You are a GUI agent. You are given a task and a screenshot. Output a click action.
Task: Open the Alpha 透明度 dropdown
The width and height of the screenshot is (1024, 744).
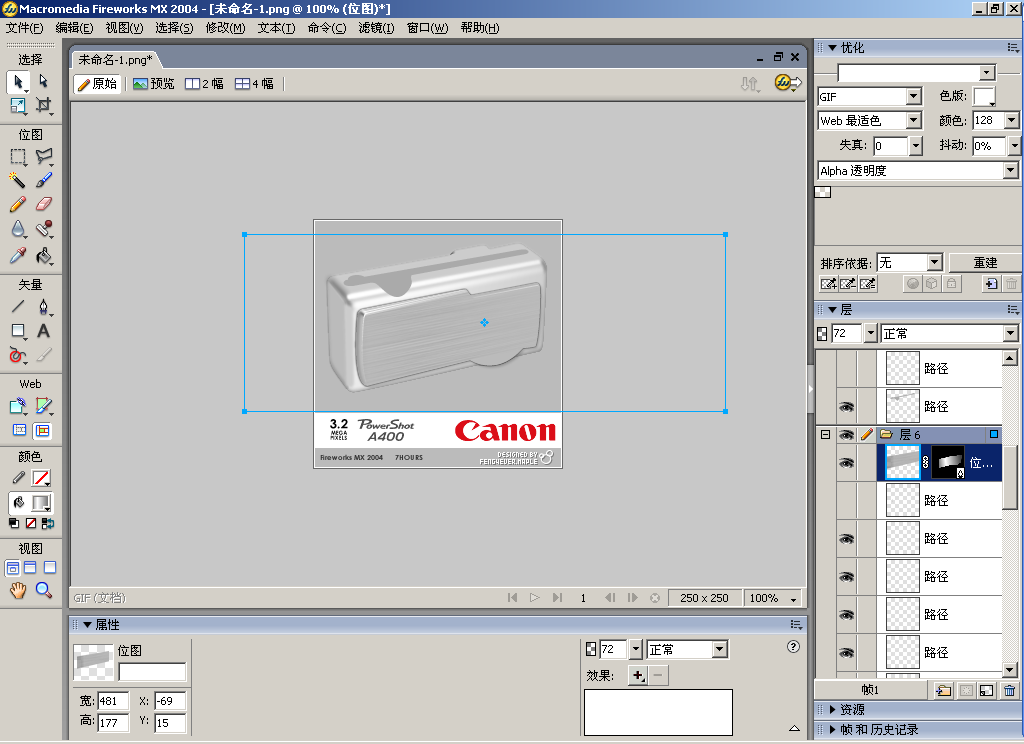1010,171
